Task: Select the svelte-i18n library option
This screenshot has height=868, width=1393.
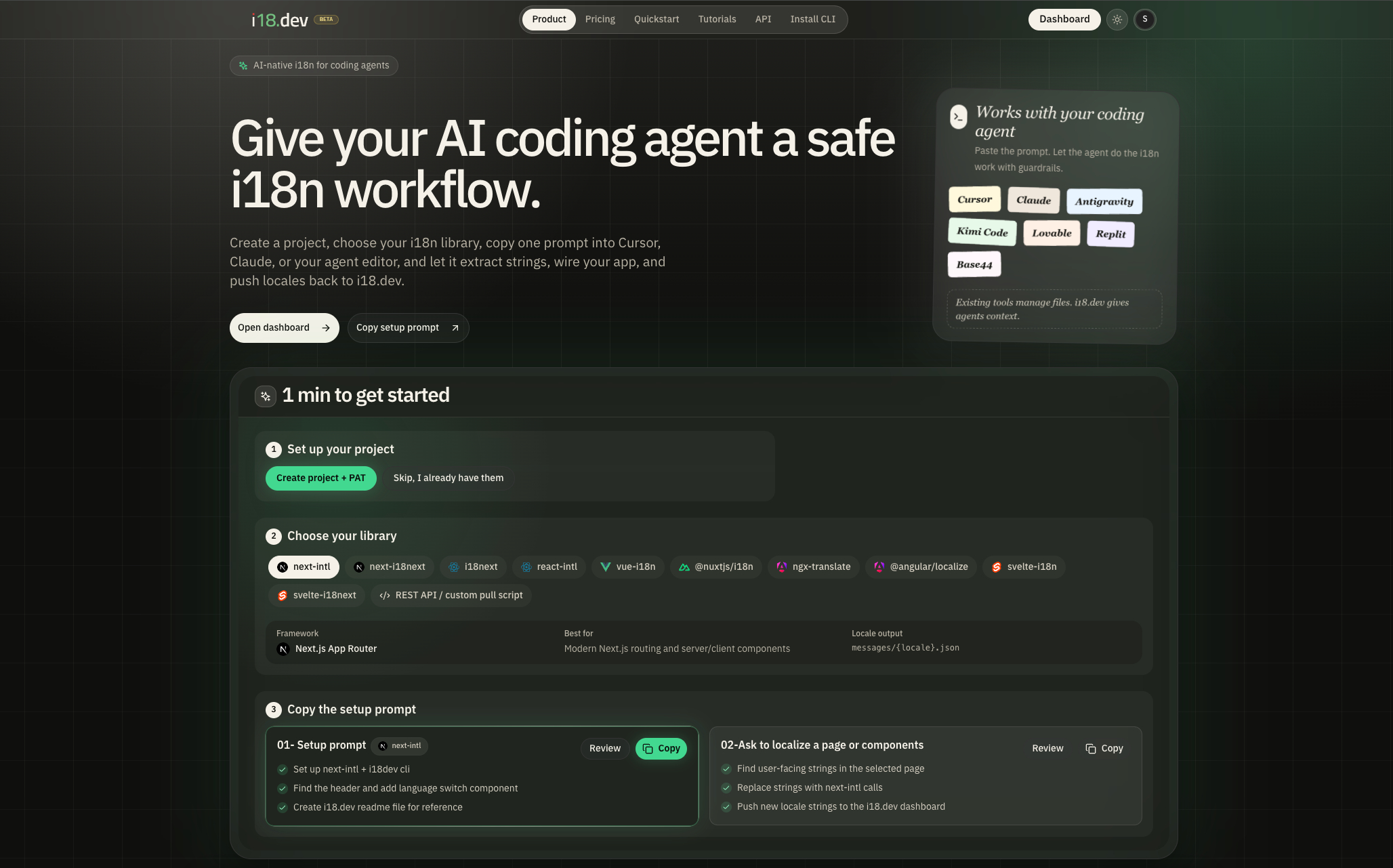Action: pos(1024,567)
